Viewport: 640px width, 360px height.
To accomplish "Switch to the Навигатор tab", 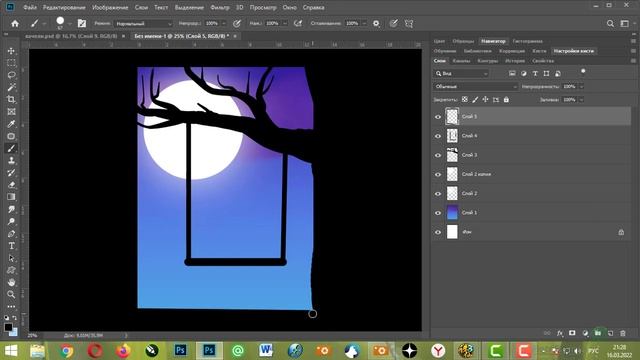I will point(493,41).
